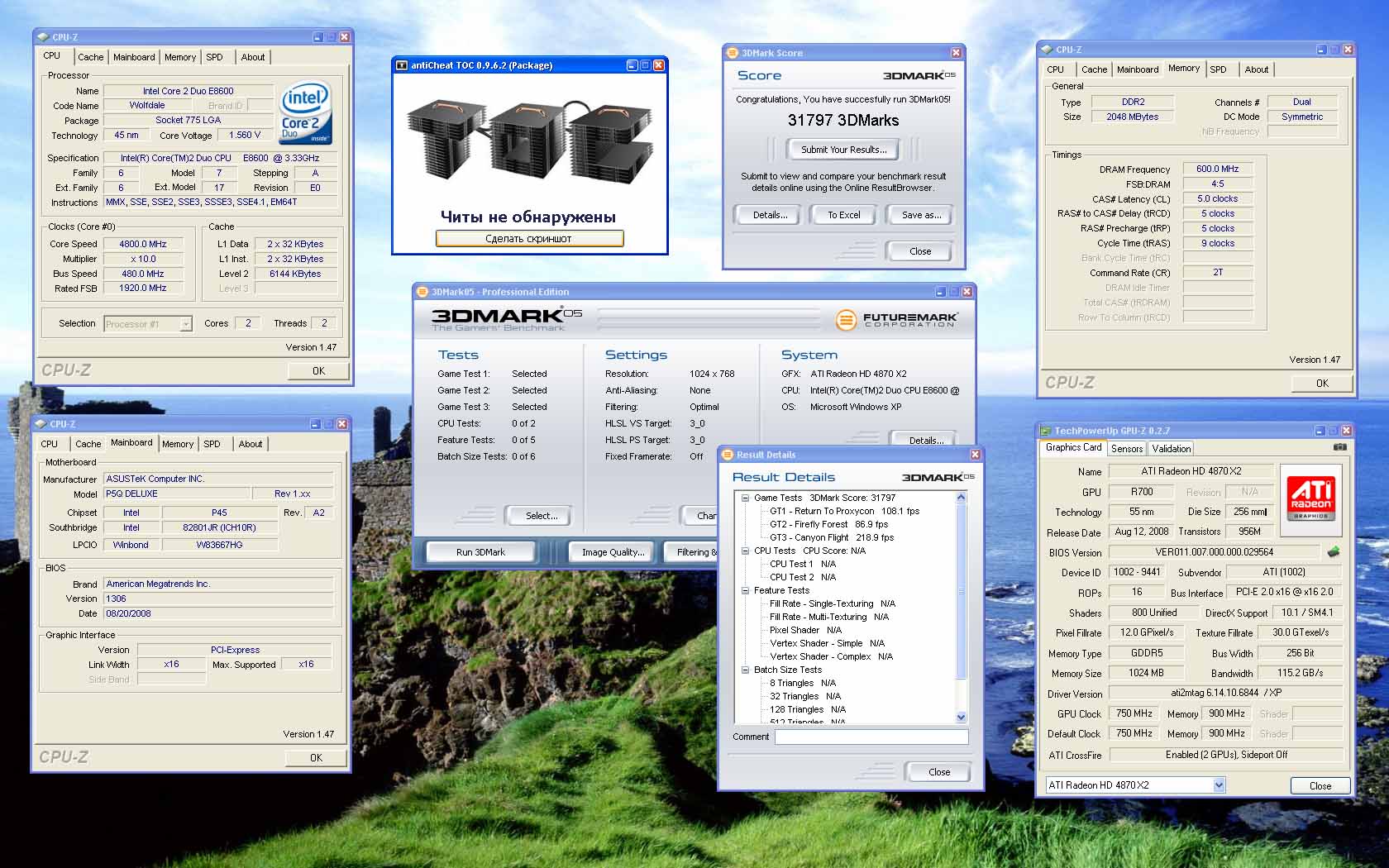Collapse the Batch Size Tests tree node

coord(745,670)
